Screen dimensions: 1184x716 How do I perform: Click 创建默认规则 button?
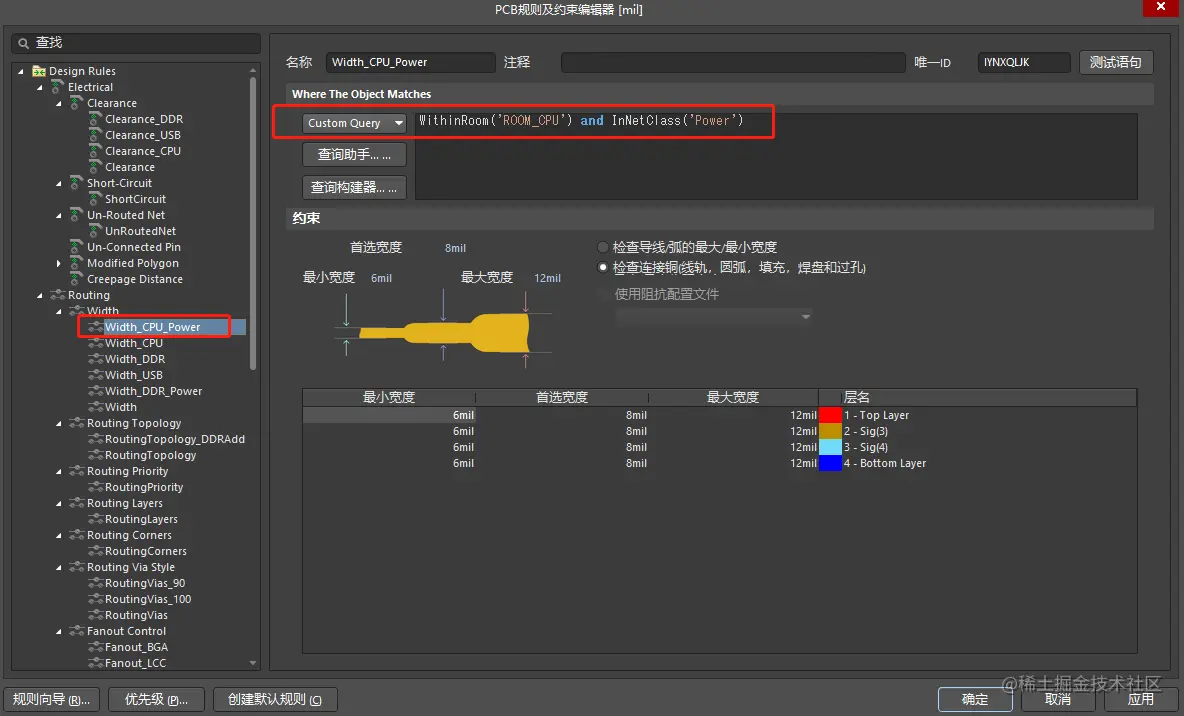click(275, 699)
